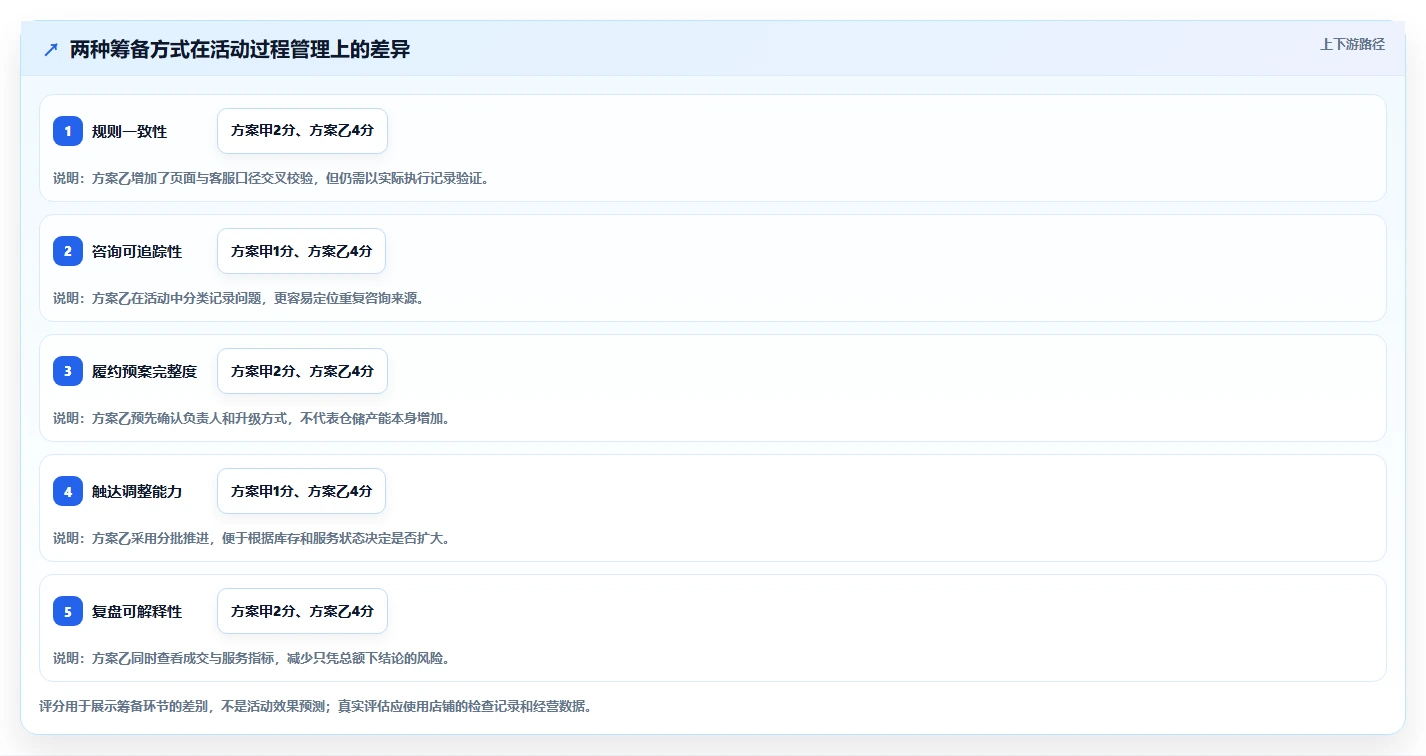Click the 复盘可解释性 heading

[137, 611]
